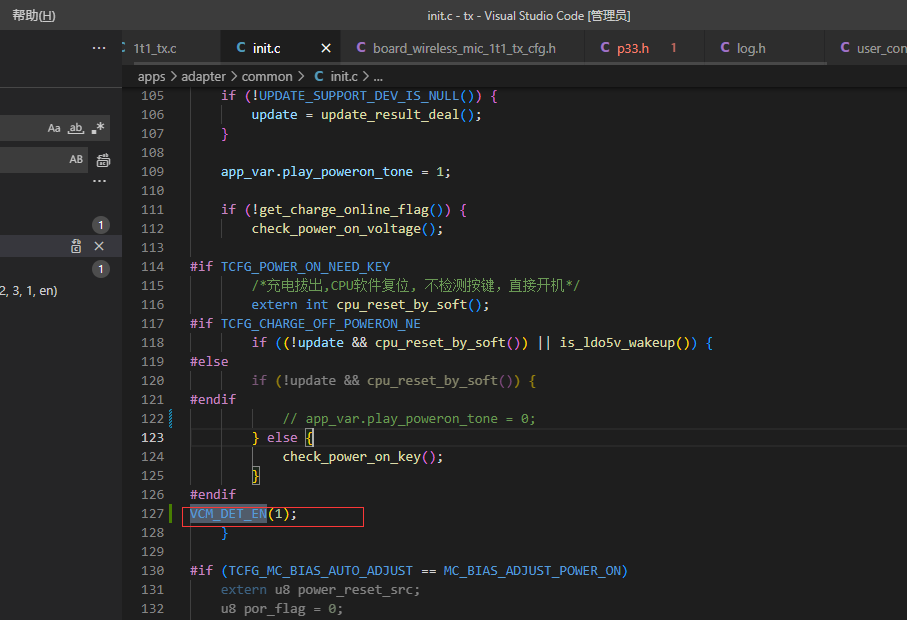Image resolution: width=907 pixels, height=620 pixels.
Task: Click the #else directive on line 119
Action: tap(209, 362)
